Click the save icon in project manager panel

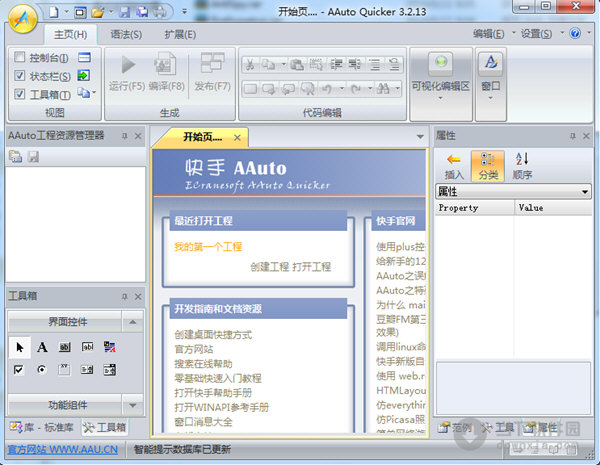(33, 157)
